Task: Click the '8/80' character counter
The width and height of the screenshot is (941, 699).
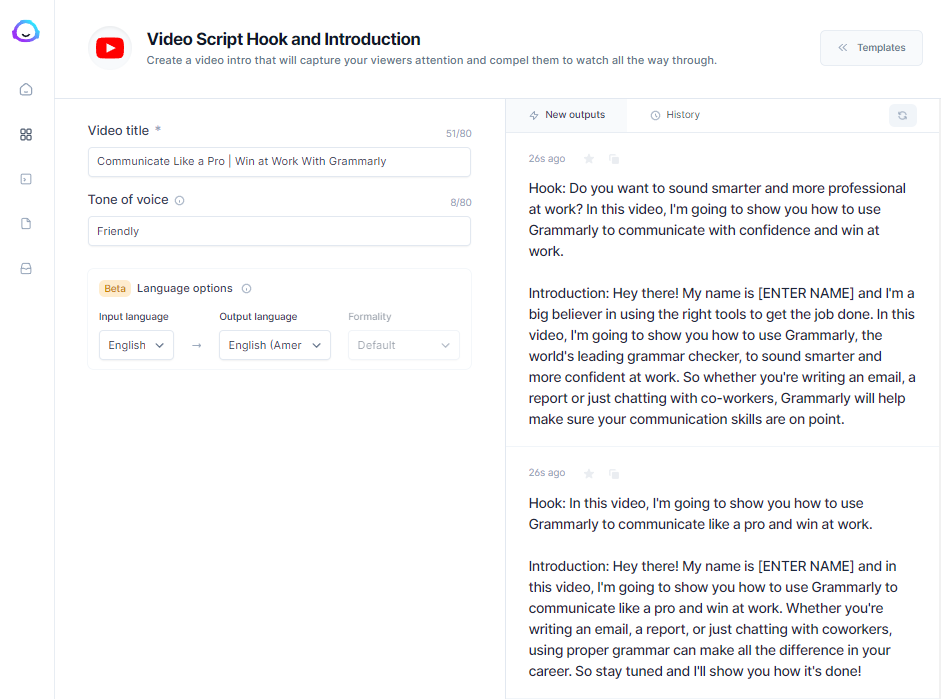Action: [x=461, y=203]
